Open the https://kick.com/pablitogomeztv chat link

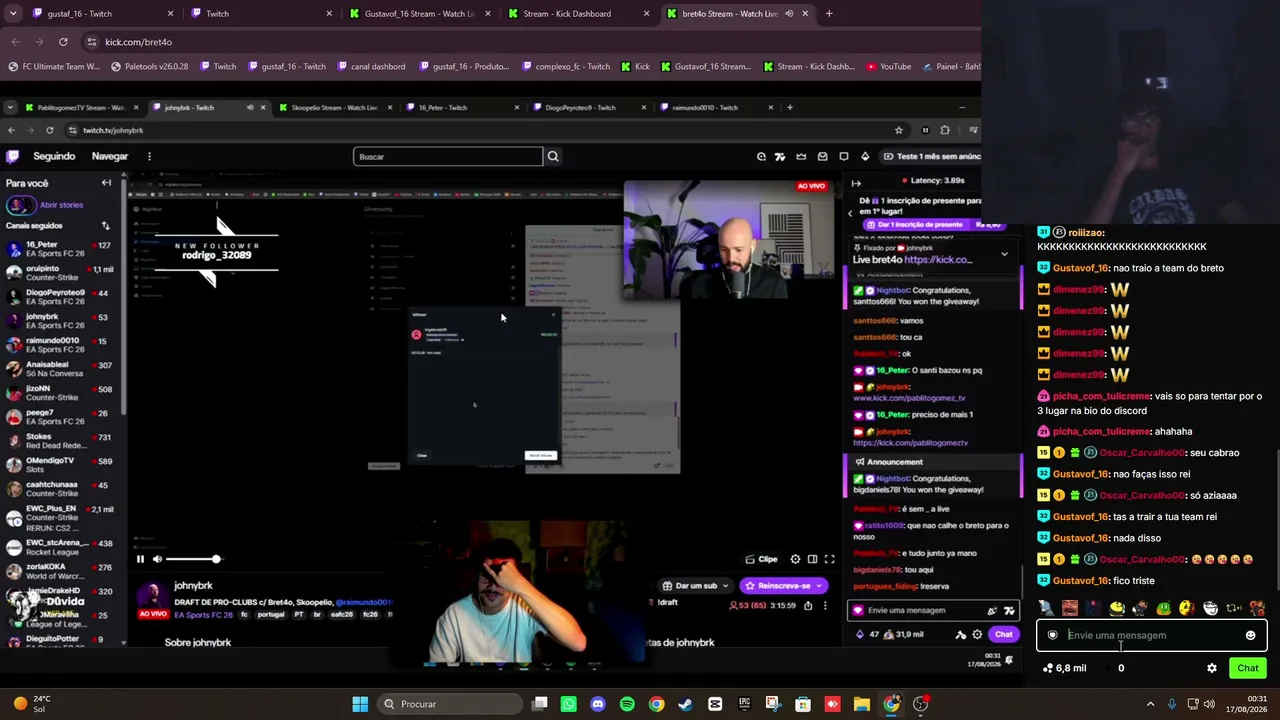(x=910, y=442)
